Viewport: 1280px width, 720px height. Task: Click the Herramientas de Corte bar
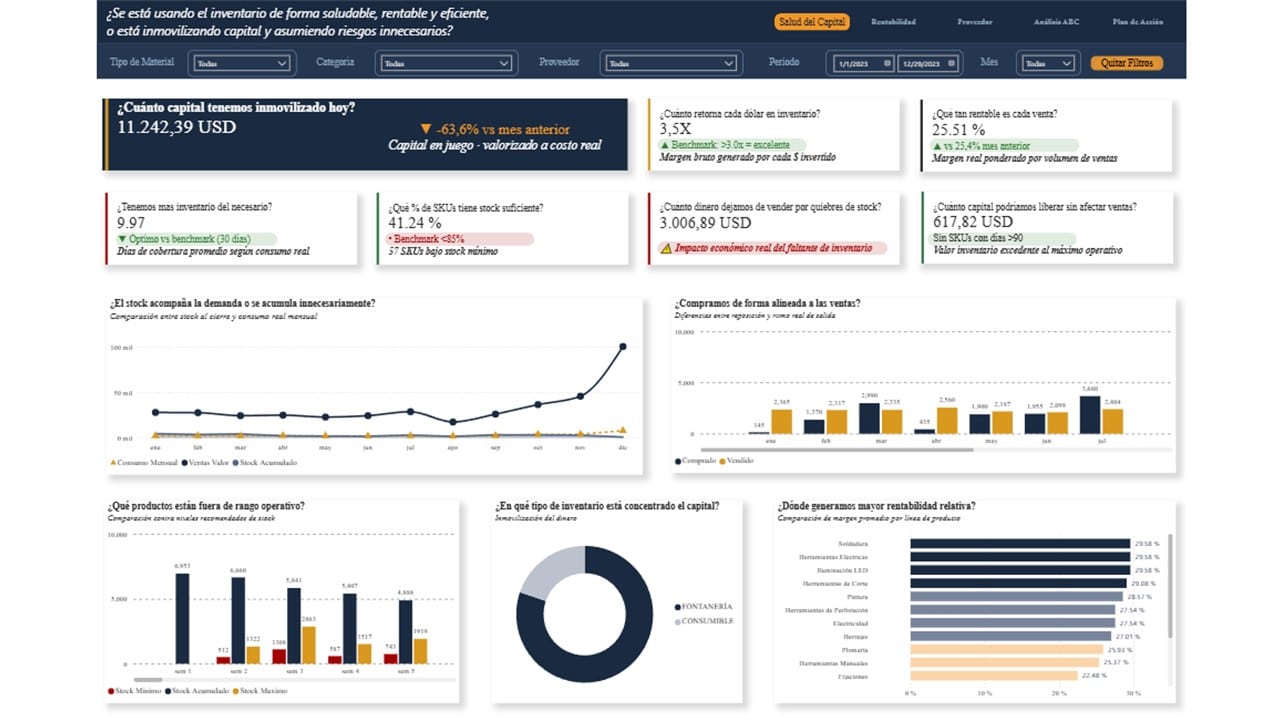pos(1019,583)
